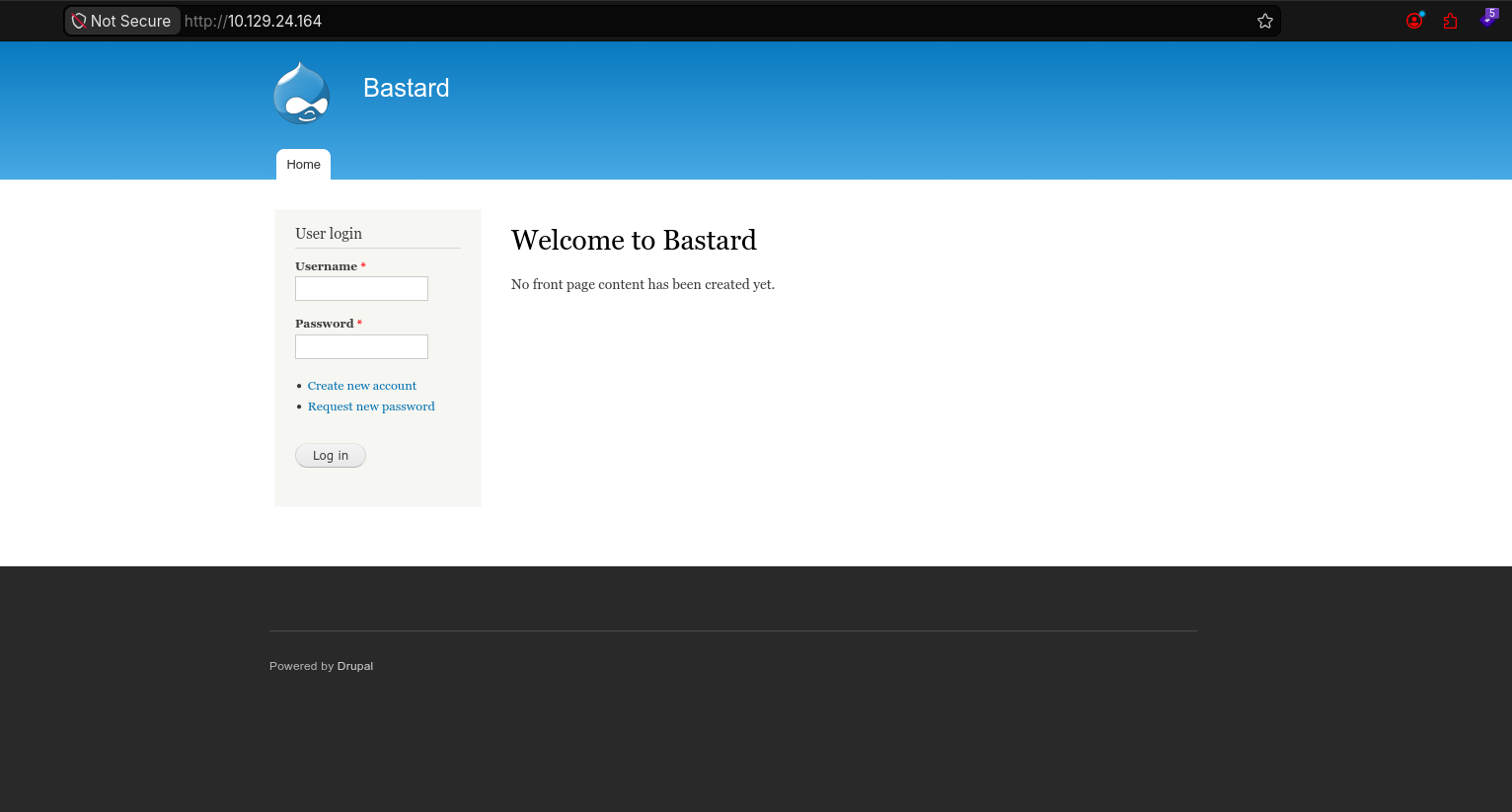The image size is (1512, 812).
Task: Click the Bastard site title link
Action: click(x=406, y=88)
